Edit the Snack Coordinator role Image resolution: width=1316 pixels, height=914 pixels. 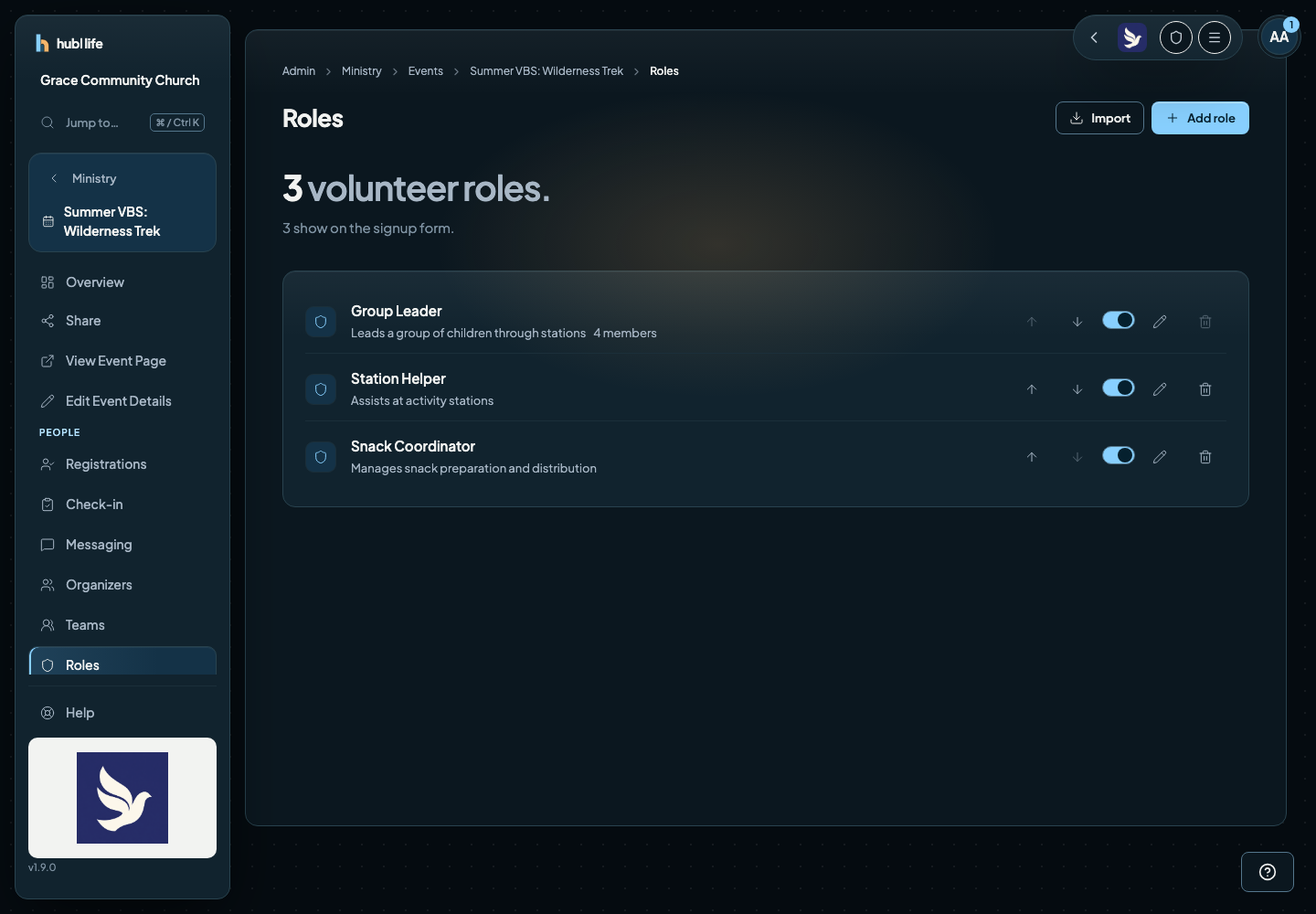[x=1160, y=457]
